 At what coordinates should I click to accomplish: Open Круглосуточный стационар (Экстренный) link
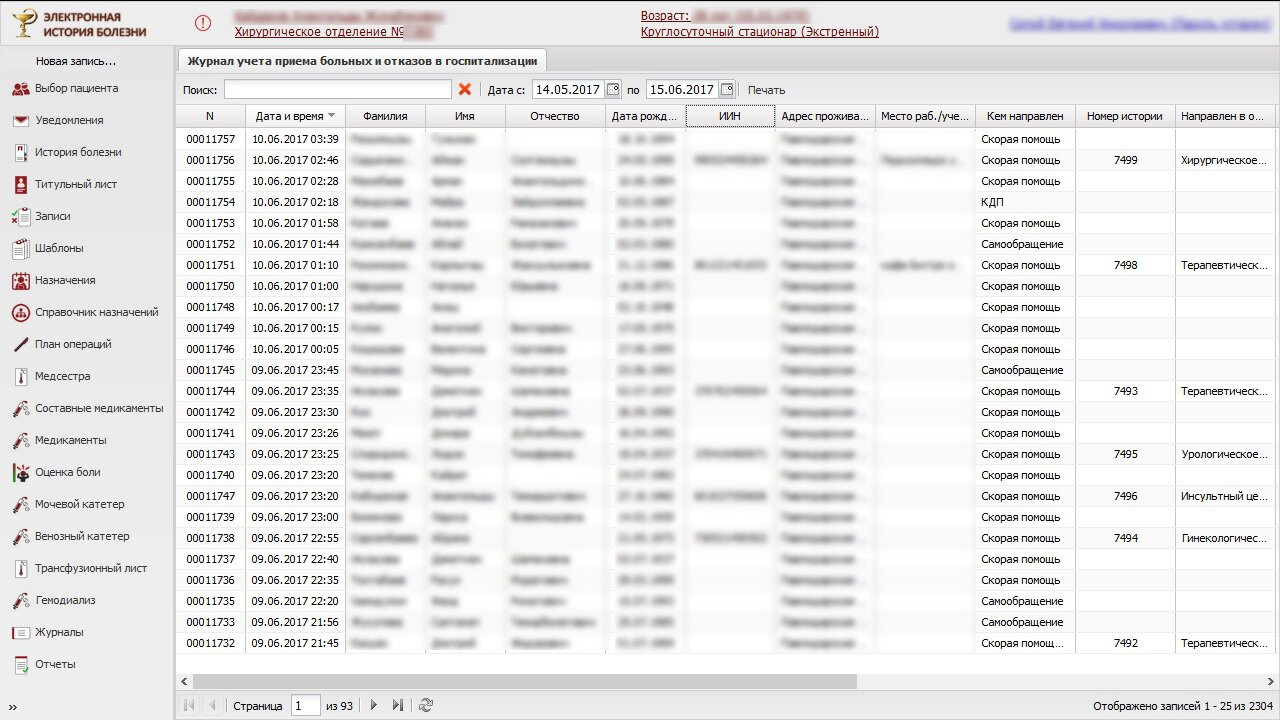click(759, 32)
